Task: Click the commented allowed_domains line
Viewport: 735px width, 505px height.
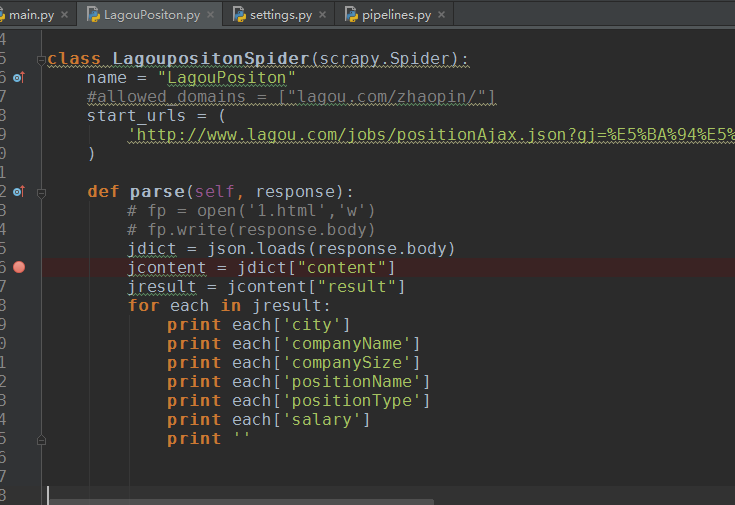Action: coord(291,97)
